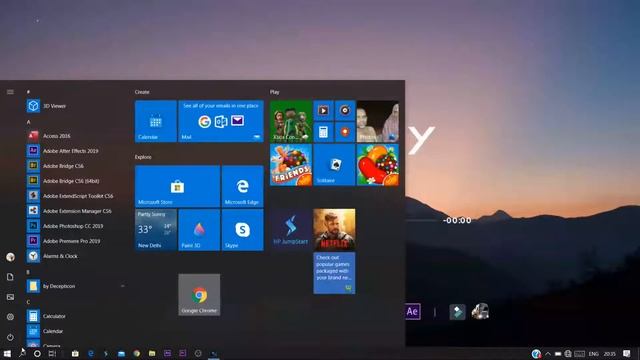Screen dimensions: 640x360
Task: Click the Windows Start button on taskbar
Action: click(x=7, y=353)
